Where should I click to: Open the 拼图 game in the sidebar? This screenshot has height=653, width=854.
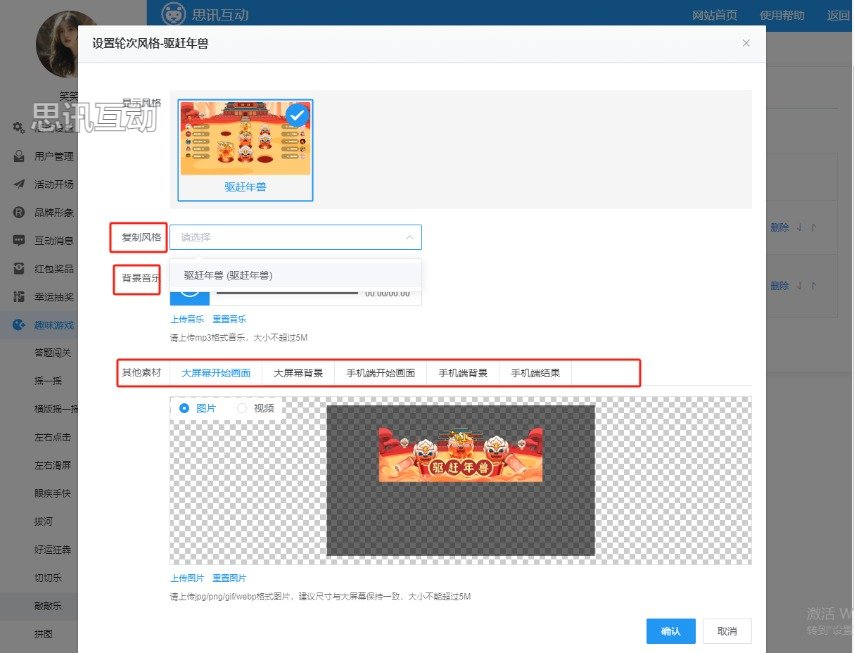pos(44,634)
